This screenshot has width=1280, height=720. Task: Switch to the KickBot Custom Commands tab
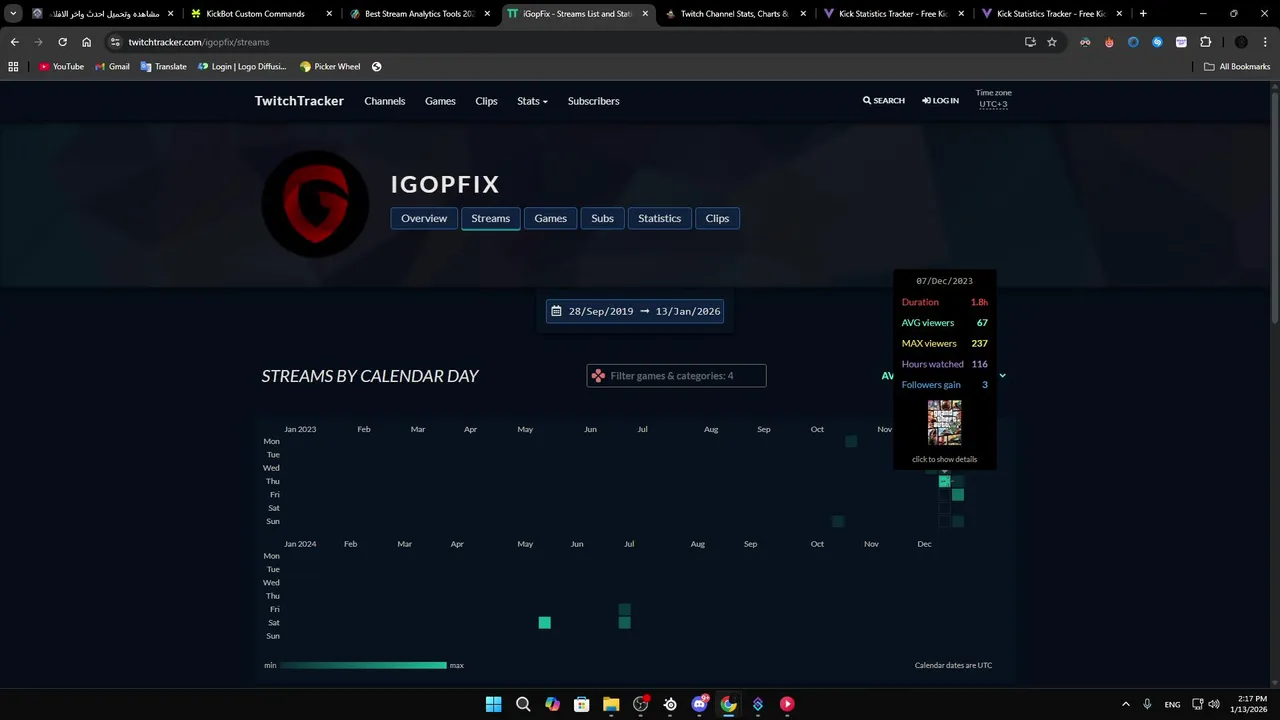[260, 14]
